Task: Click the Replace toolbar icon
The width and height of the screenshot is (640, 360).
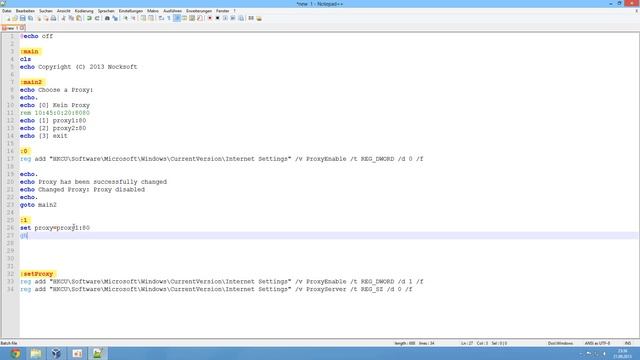Action: pos(115,18)
